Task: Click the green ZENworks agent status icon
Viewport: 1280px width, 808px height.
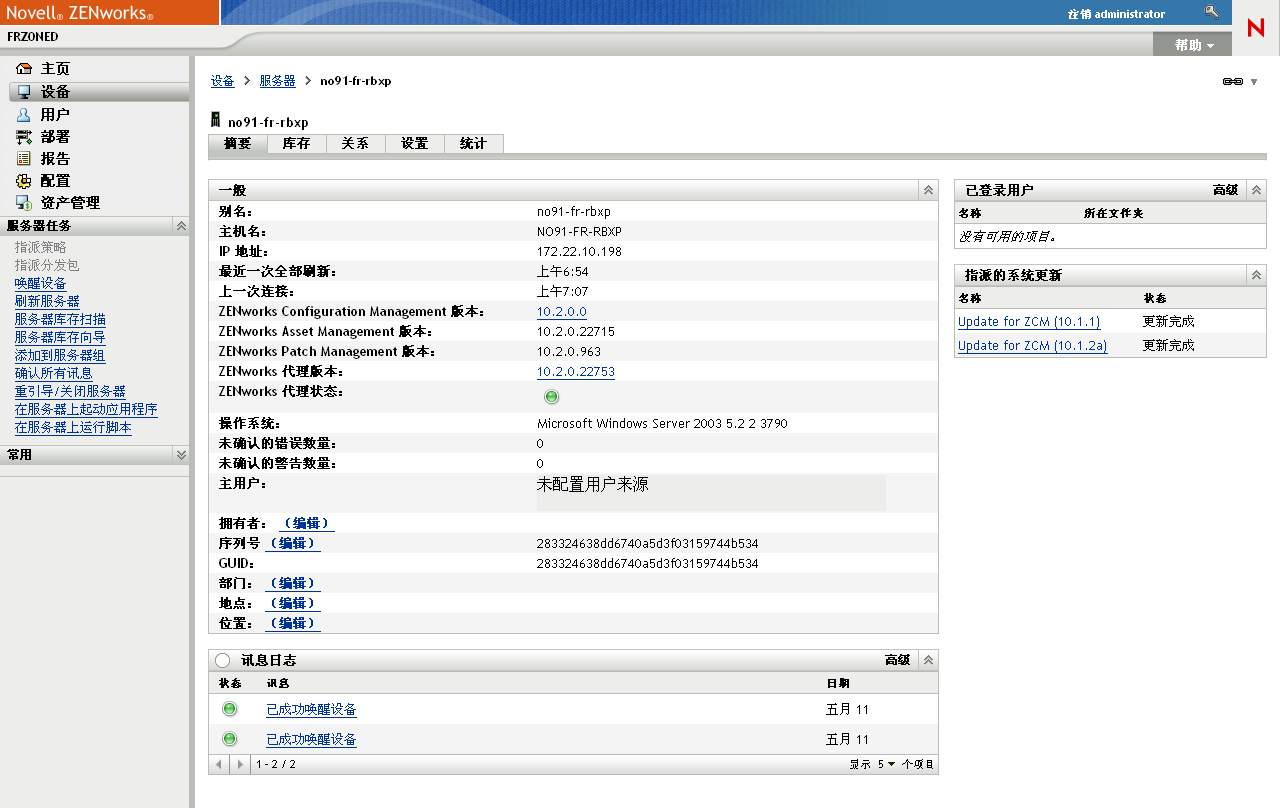Action: [551, 397]
